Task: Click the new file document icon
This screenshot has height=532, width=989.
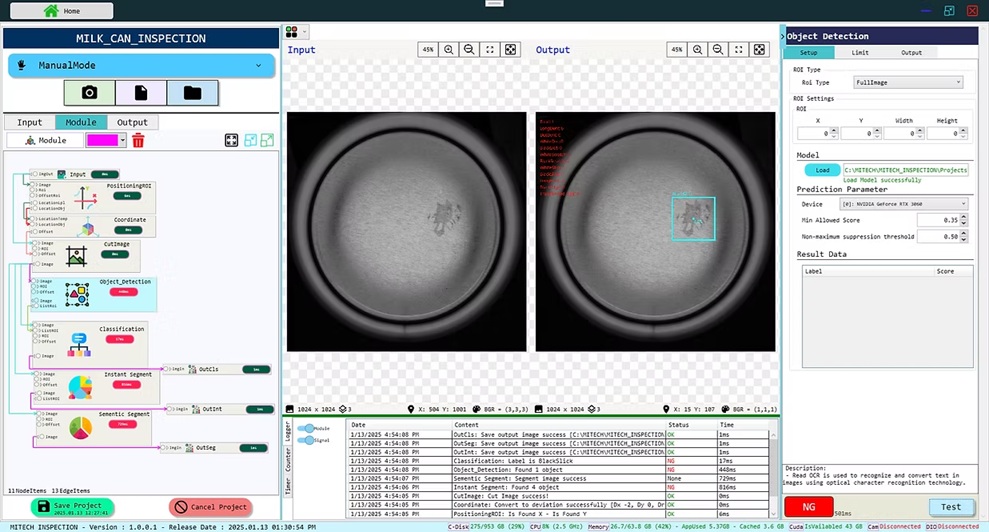Action: (140, 93)
